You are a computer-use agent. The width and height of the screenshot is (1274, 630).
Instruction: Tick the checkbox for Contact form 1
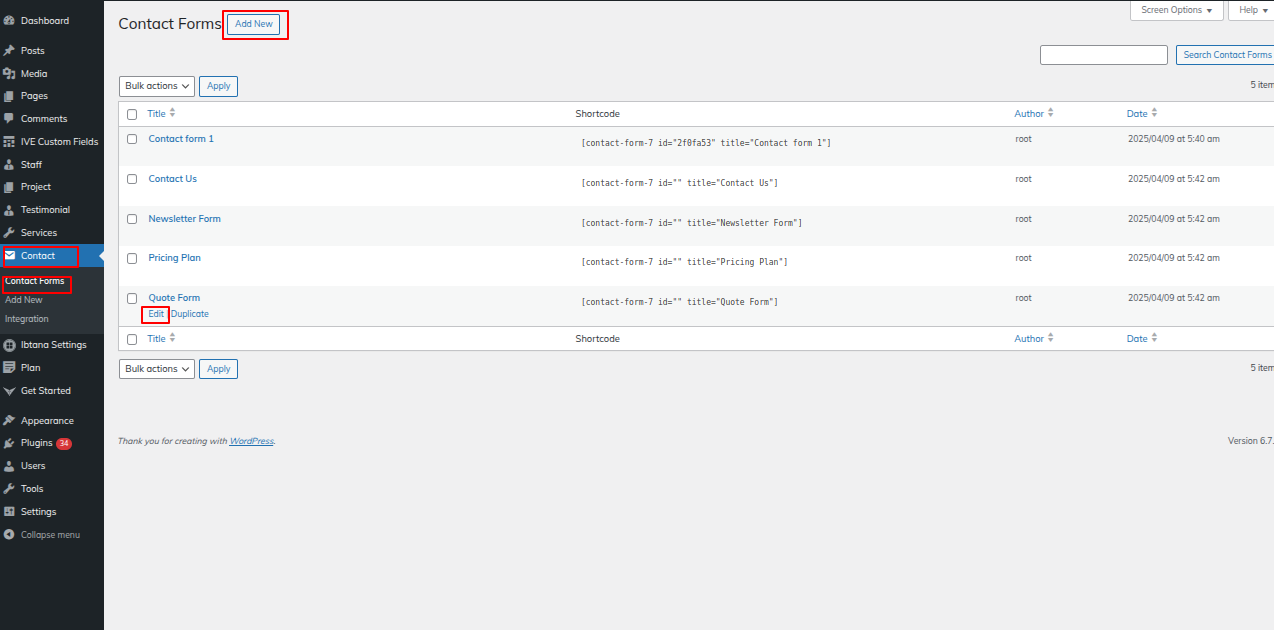click(x=132, y=139)
